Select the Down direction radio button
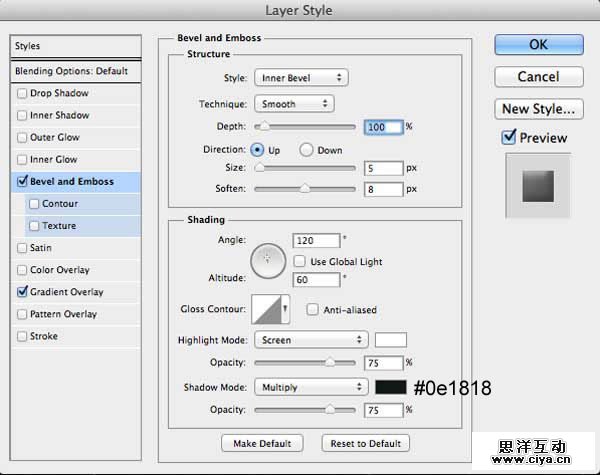600x475 pixels. pyautogui.click(x=307, y=149)
